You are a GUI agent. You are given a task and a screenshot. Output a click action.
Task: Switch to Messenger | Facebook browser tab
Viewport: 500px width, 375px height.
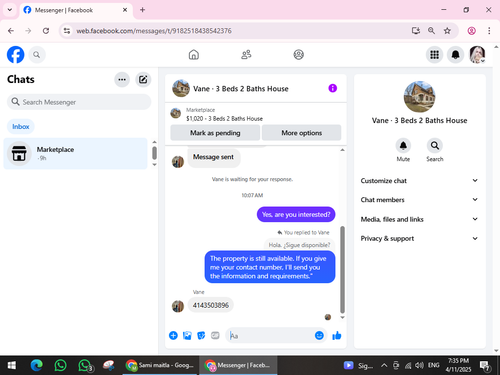76,10
